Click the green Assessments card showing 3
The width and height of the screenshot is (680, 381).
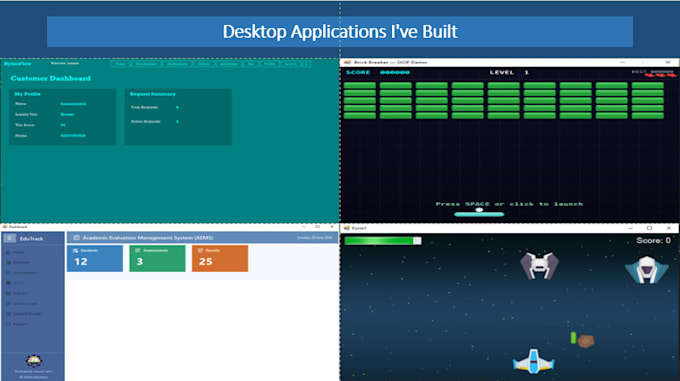(157, 258)
